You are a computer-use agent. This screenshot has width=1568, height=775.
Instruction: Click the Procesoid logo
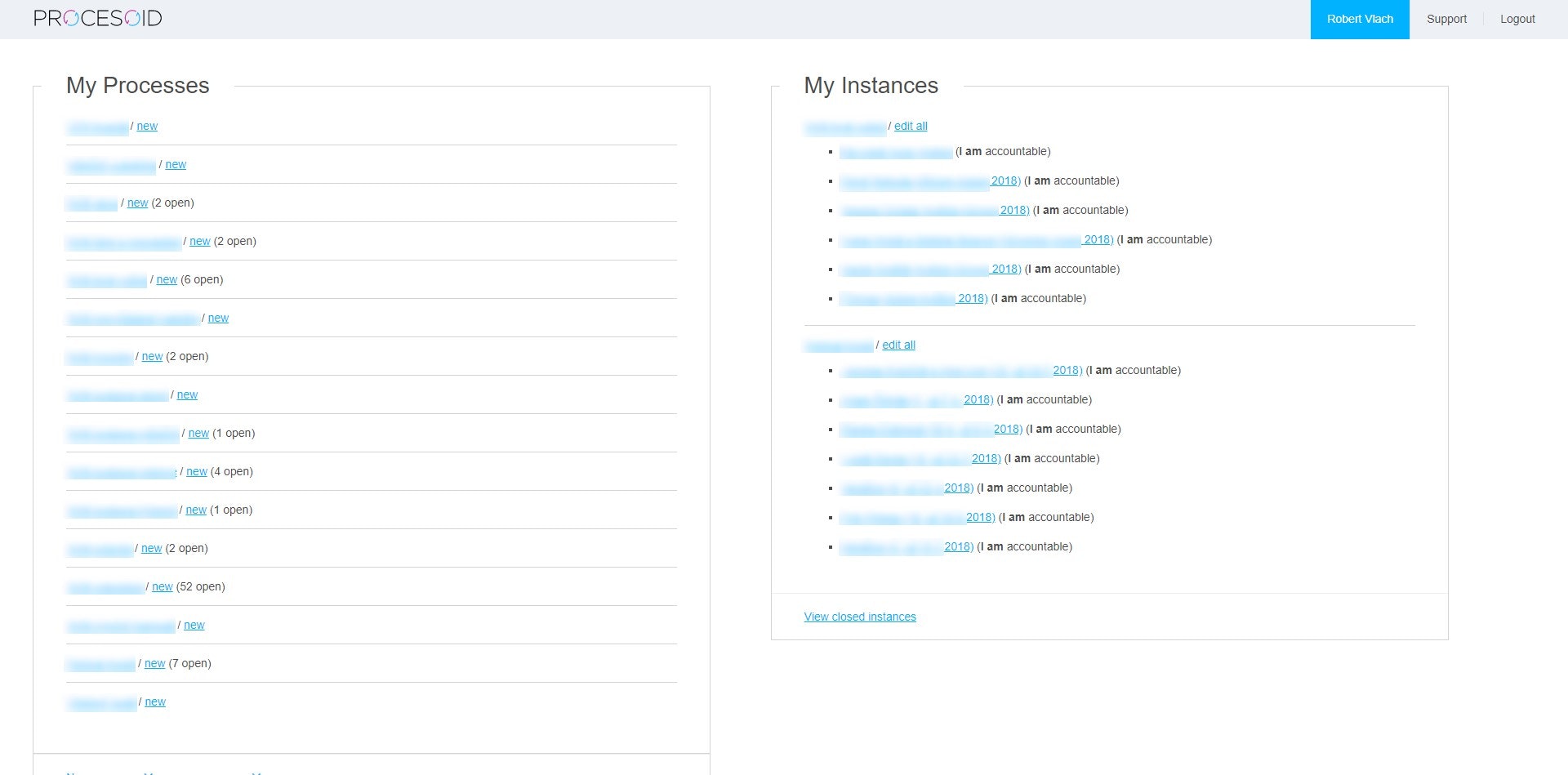click(97, 18)
